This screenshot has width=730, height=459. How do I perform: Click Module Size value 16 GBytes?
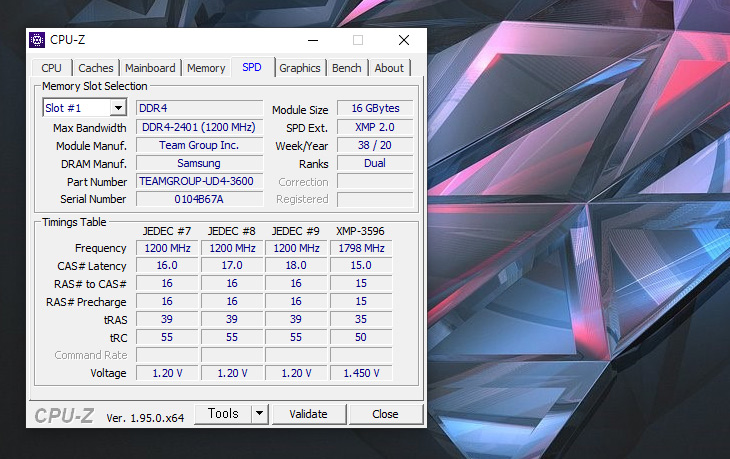(x=375, y=108)
